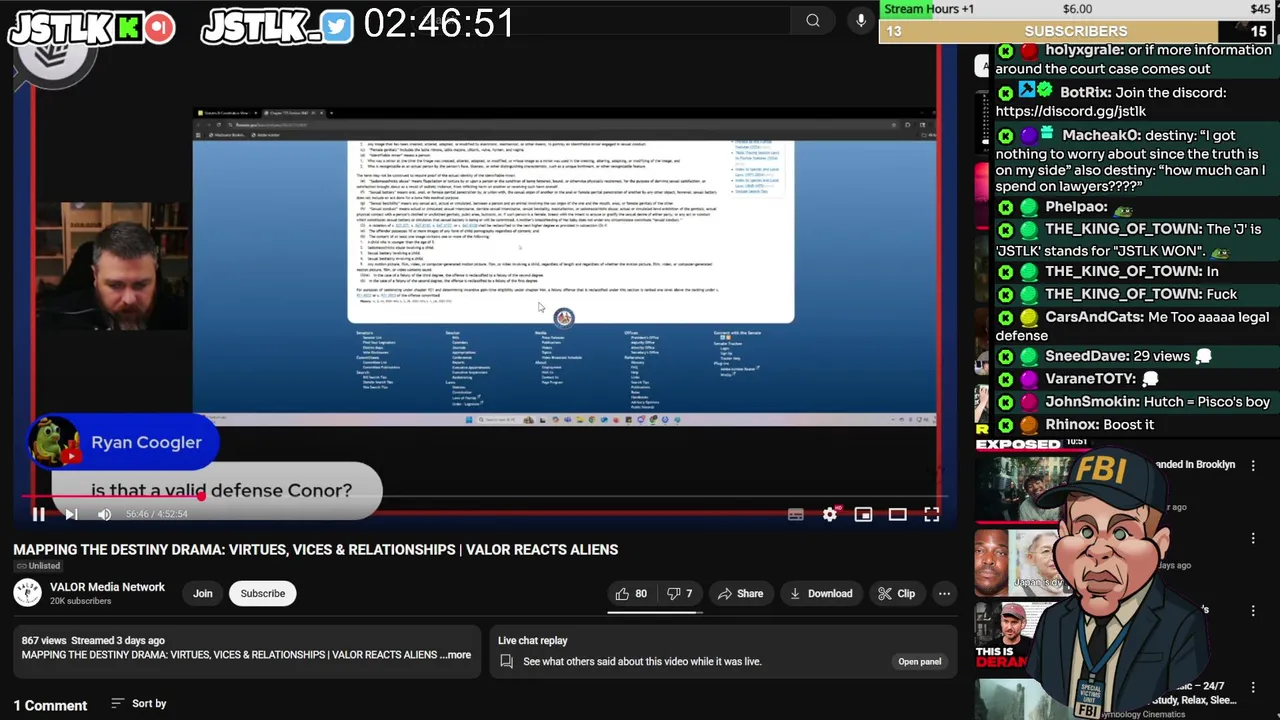This screenshot has width=1280, height=720.
Task: Create a Clip with scissors button
Action: pyautogui.click(x=896, y=593)
